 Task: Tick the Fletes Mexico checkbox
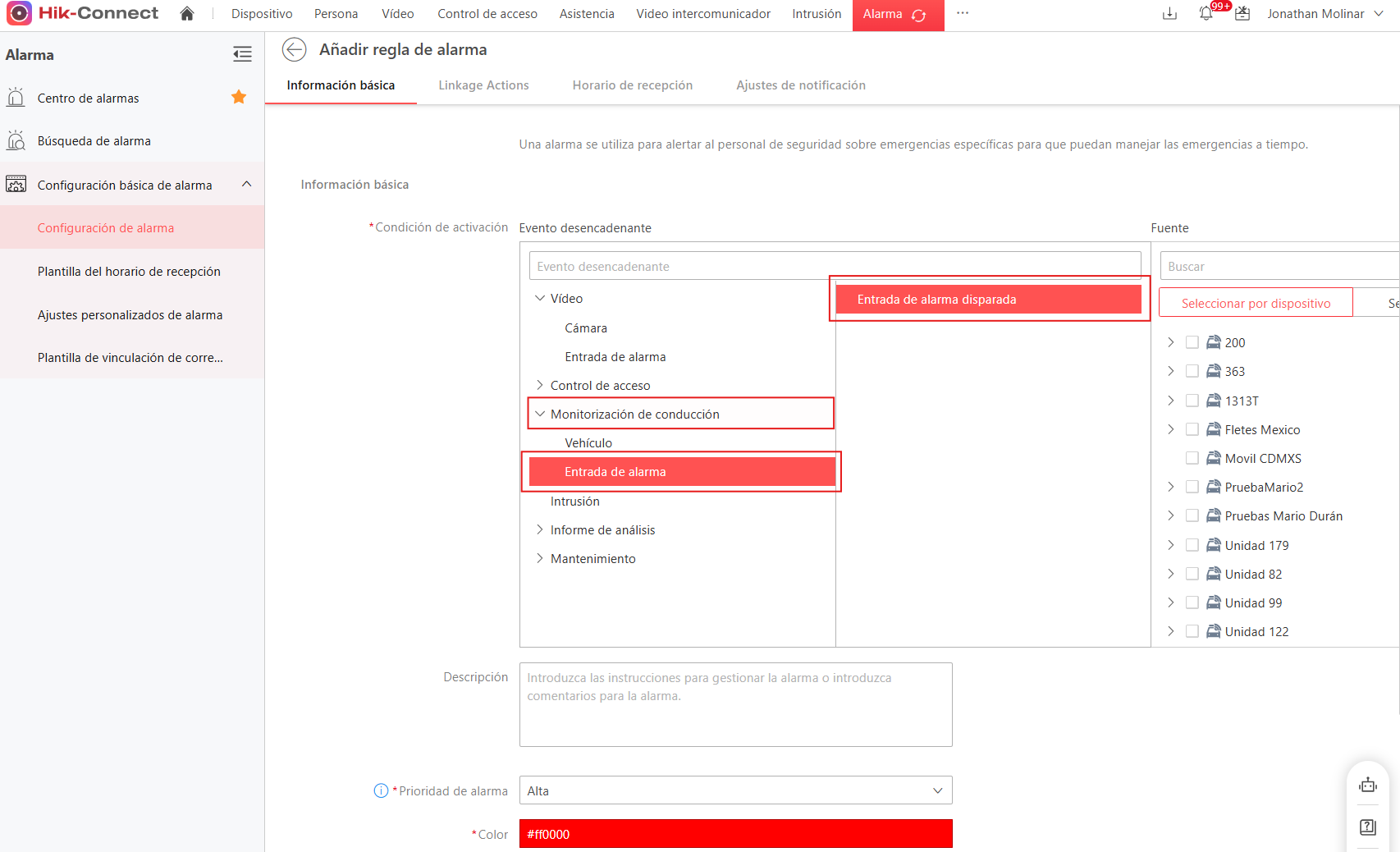click(x=1192, y=429)
